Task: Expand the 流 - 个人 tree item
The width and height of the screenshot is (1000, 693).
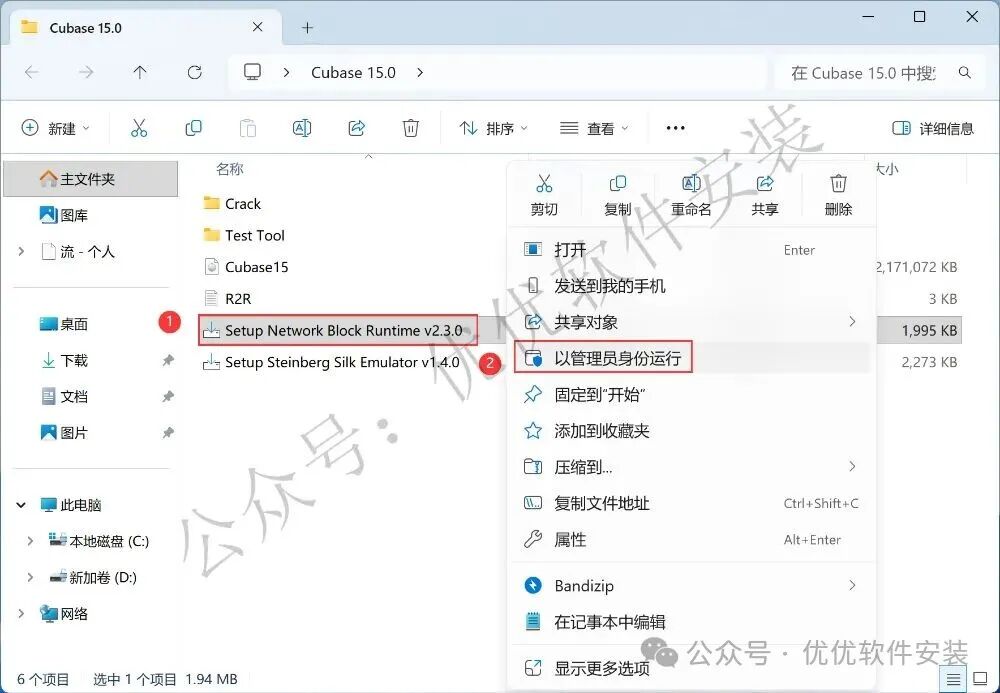Action: 22,252
